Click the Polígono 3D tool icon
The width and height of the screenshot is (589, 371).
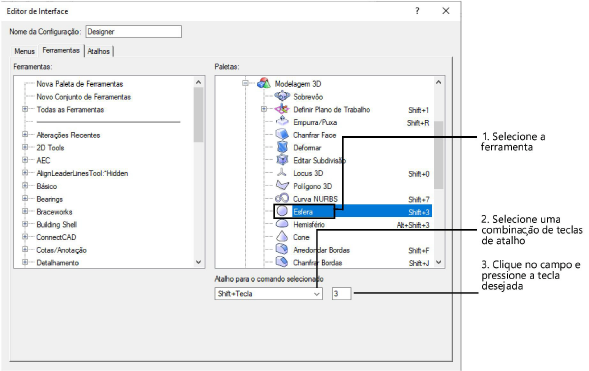(x=282, y=186)
